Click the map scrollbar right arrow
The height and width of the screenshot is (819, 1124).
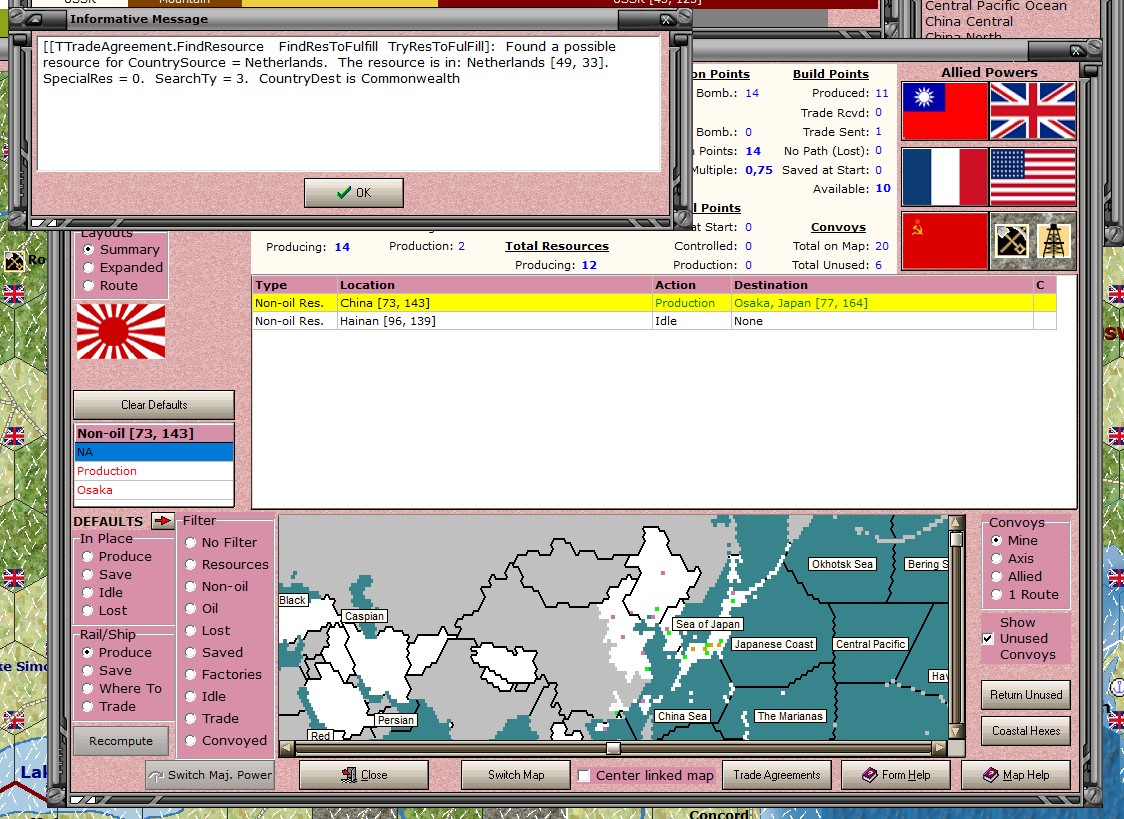[939, 749]
